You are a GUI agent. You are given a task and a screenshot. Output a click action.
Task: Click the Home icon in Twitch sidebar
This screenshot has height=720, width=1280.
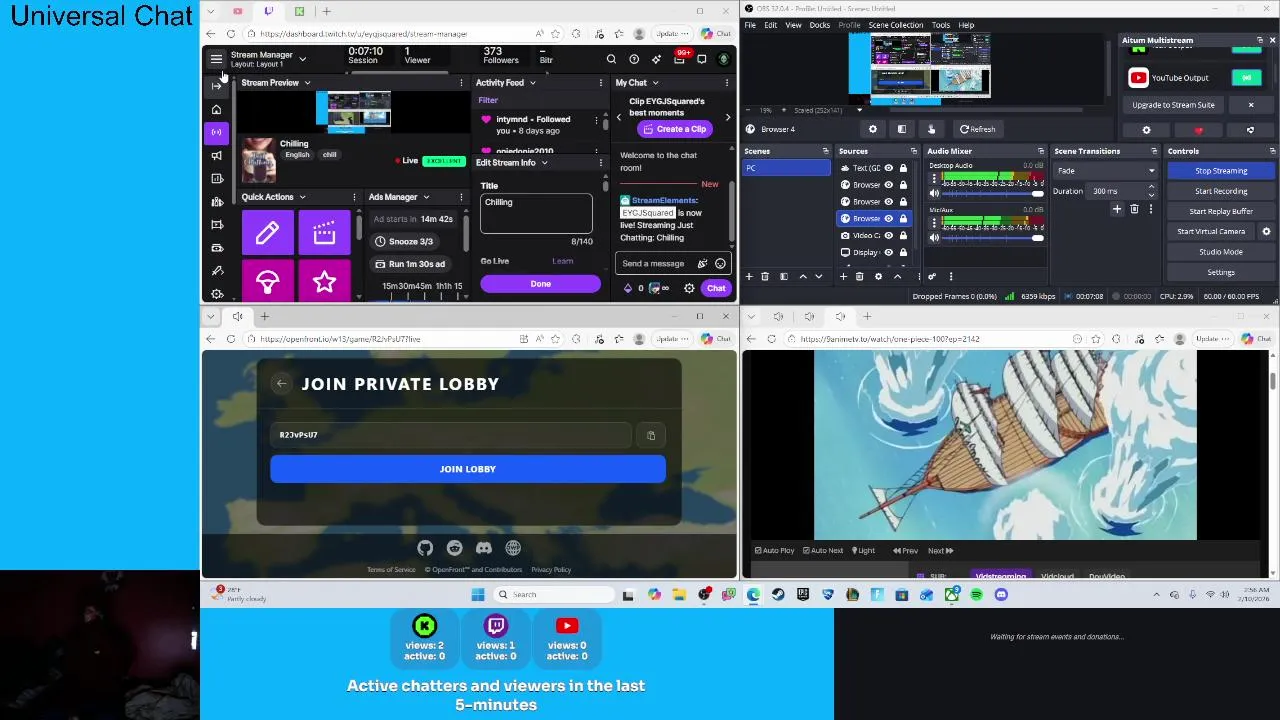pyautogui.click(x=216, y=109)
